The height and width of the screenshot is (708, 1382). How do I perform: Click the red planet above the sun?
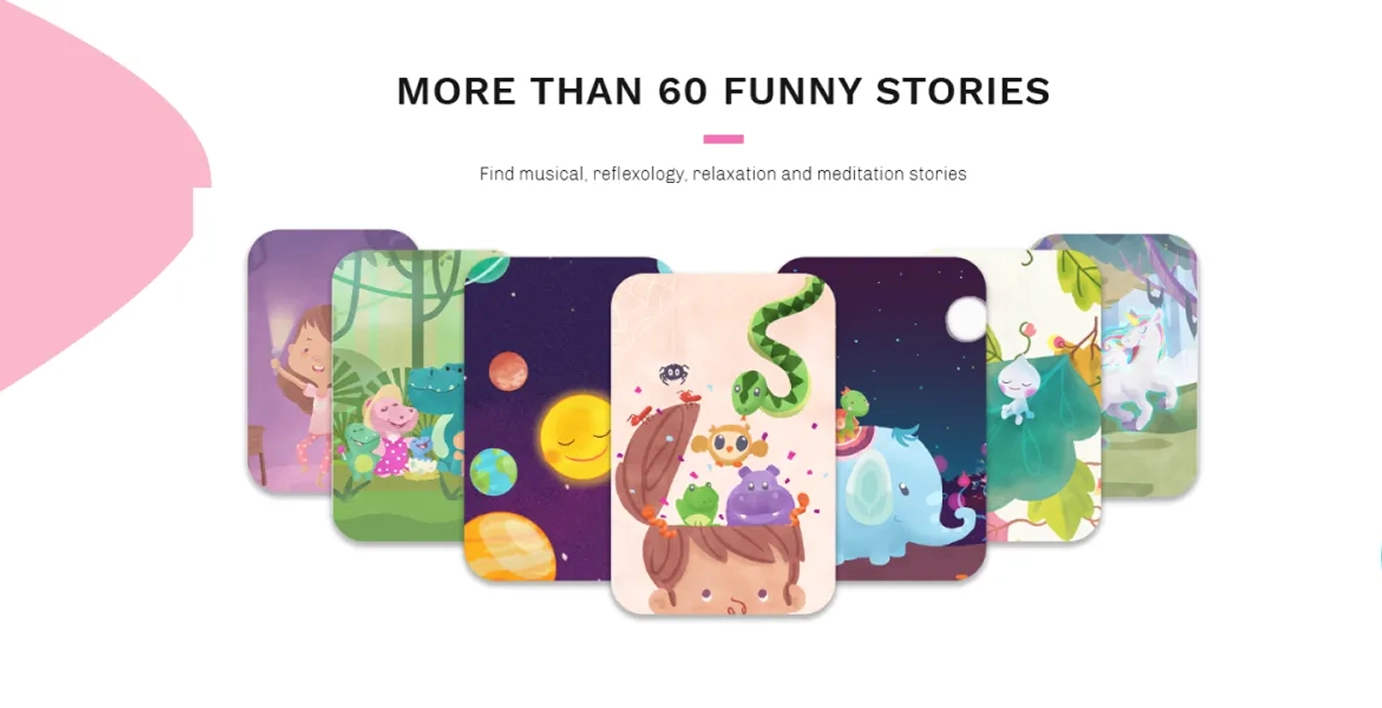click(x=508, y=371)
